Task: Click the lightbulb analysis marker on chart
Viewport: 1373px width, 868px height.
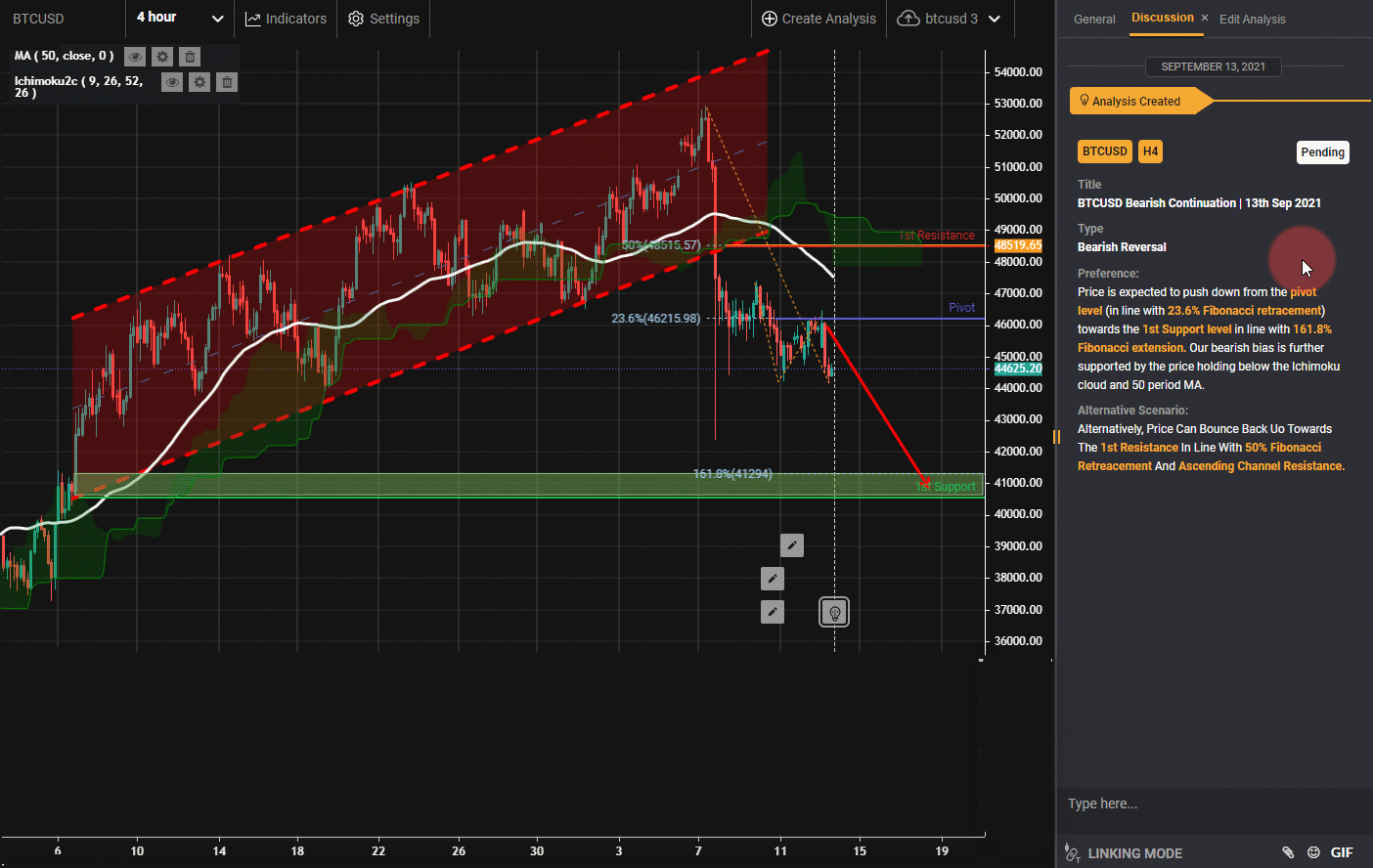Action: click(834, 613)
